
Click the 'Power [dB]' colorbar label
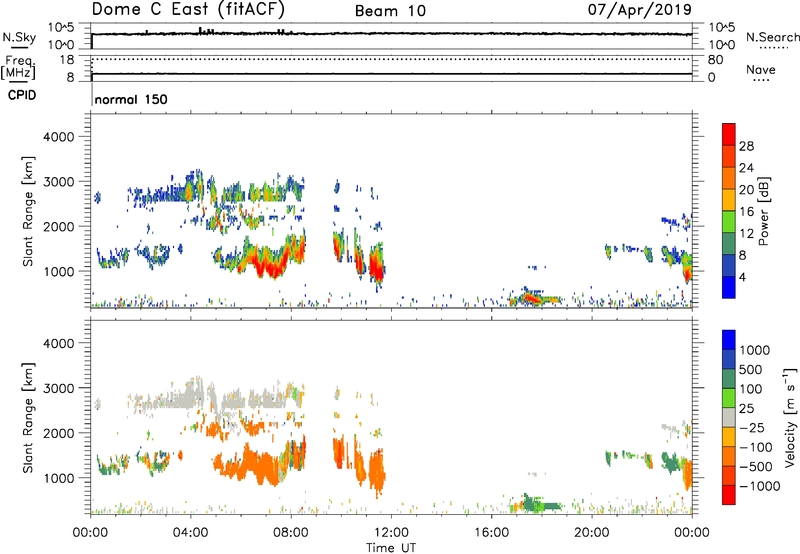[x=764, y=212]
